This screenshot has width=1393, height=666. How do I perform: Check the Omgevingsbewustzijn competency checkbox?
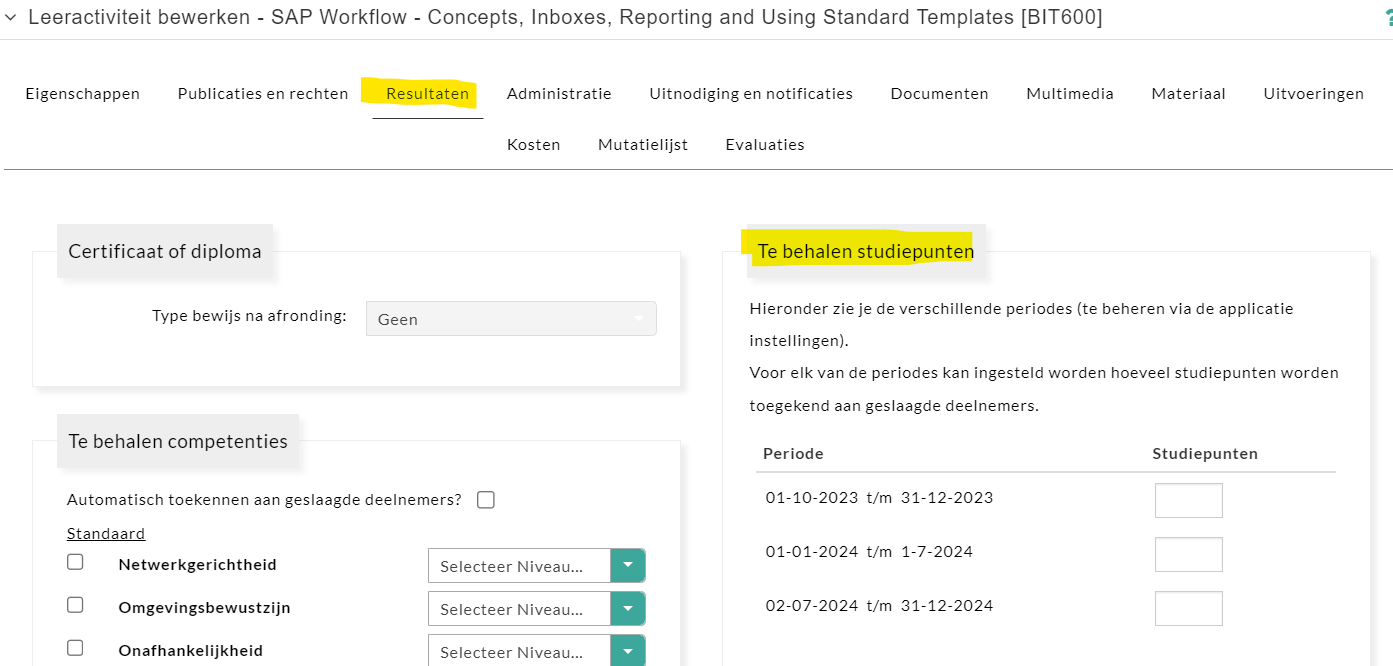tap(75, 605)
